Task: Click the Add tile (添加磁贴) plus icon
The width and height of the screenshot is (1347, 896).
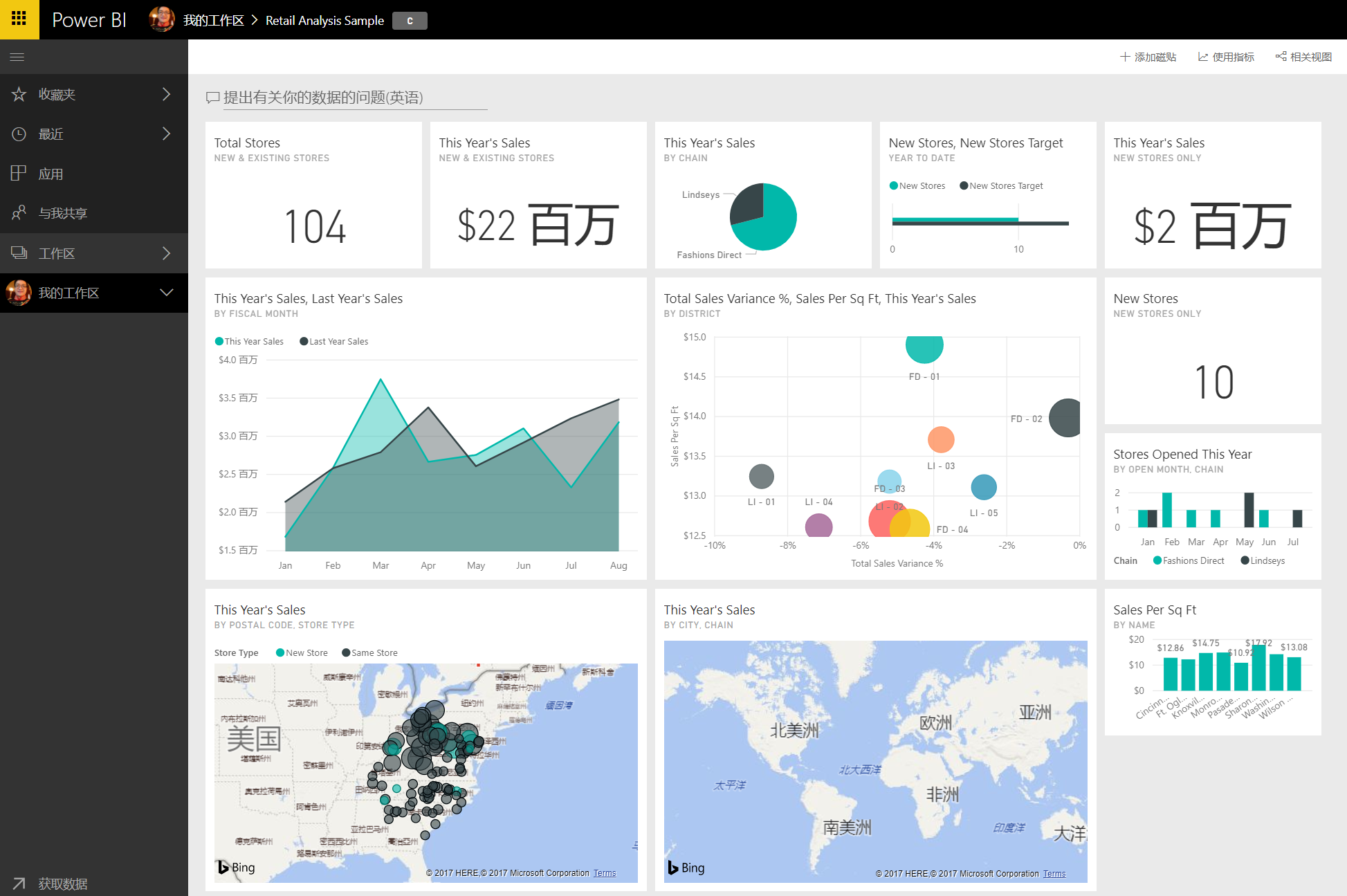Action: coord(1125,57)
